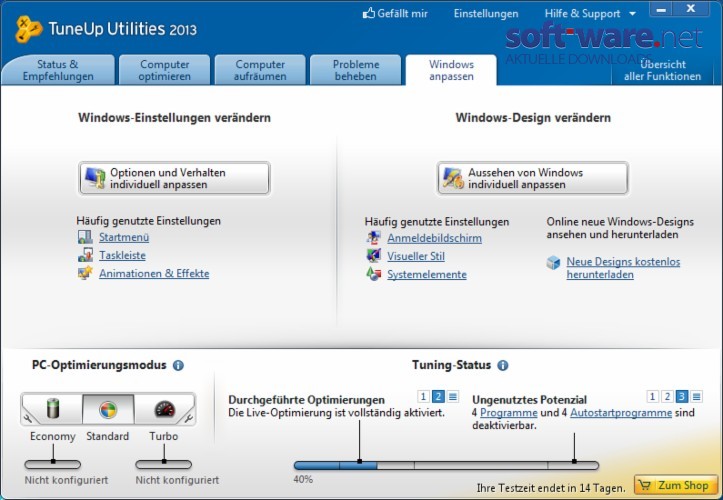The image size is (723, 500).
Task: Click the Neue Designs cube icon
Action: tap(553, 262)
